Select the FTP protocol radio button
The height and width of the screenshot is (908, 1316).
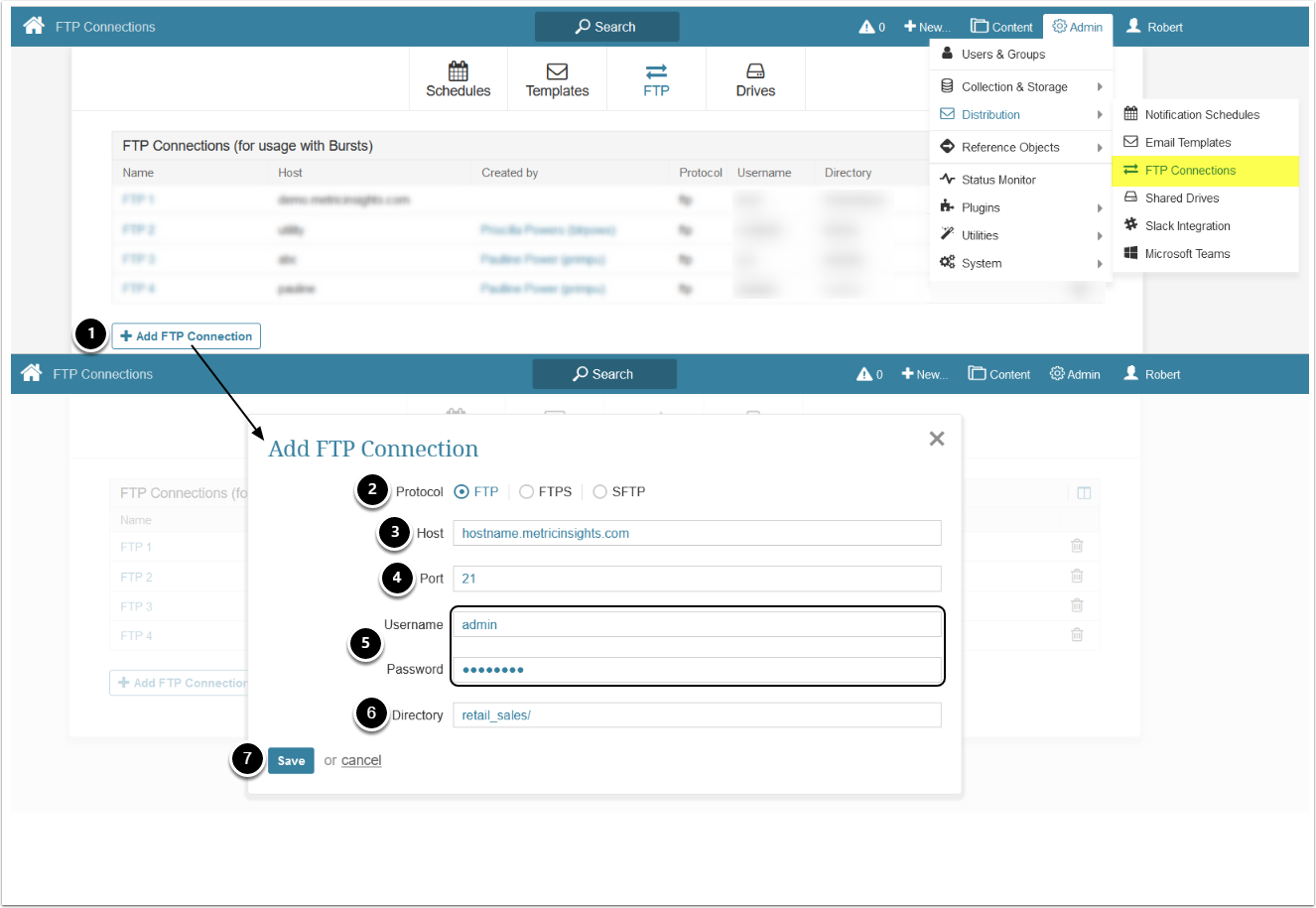coord(461,492)
